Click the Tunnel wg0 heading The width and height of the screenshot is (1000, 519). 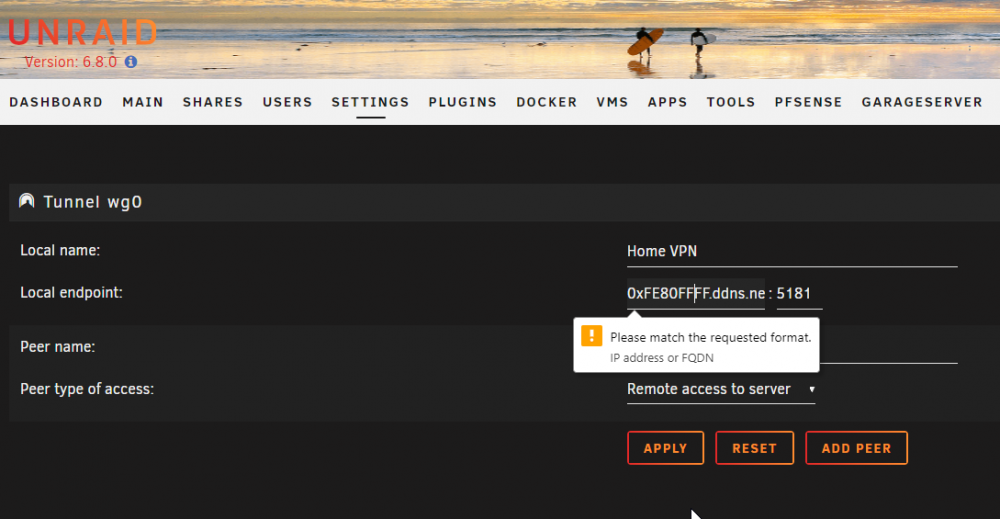point(92,202)
